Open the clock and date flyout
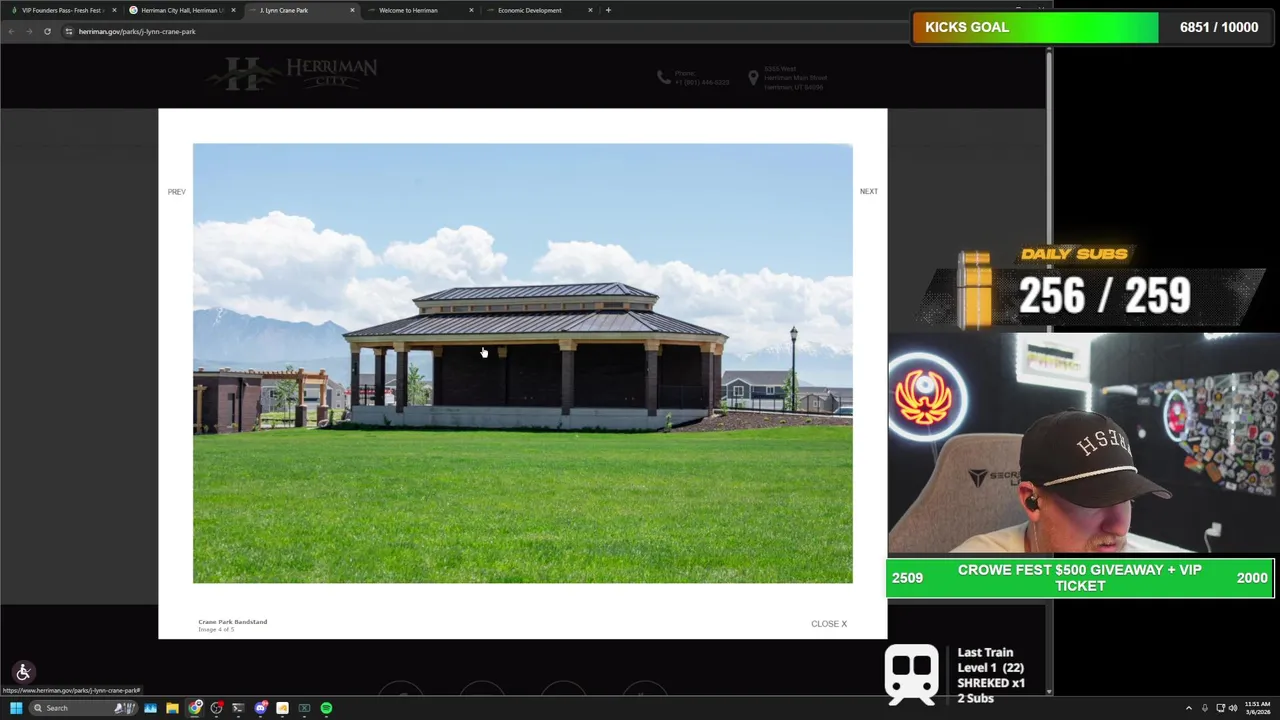Screen dimensions: 1280x720 pyautogui.click(x=1258, y=708)
